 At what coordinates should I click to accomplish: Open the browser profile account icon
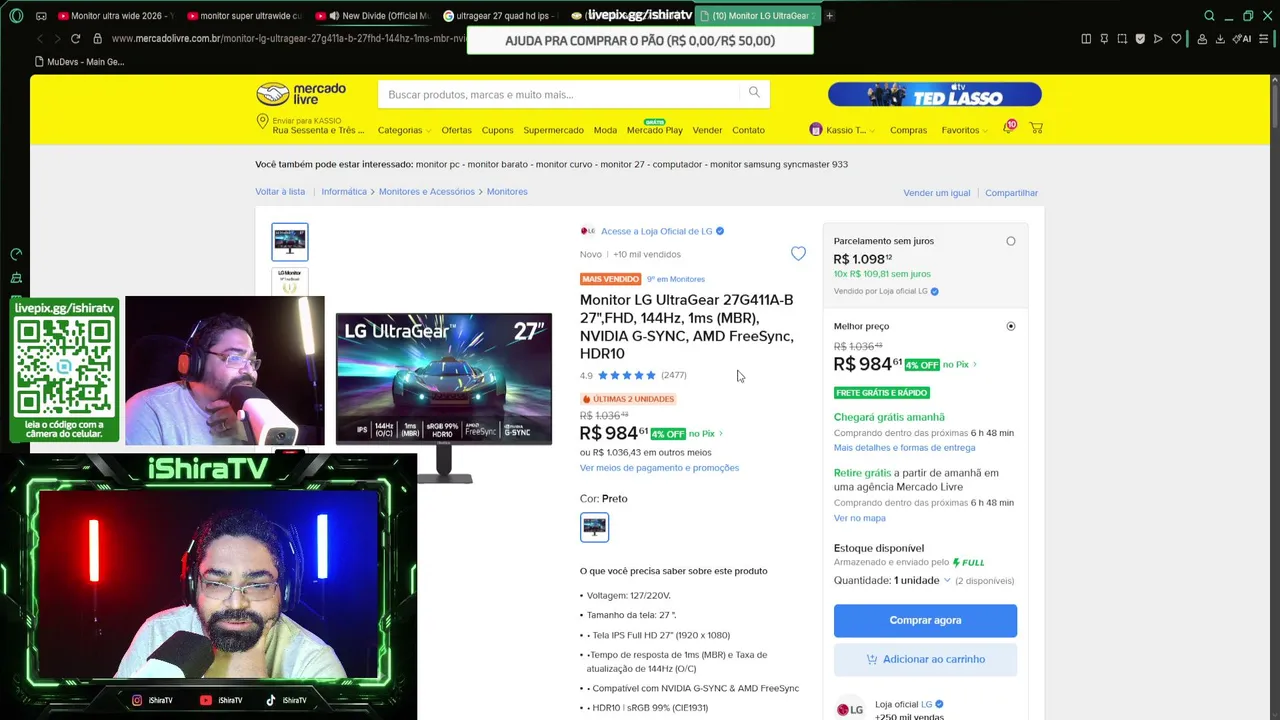pyautogui.click(x=1202, y=39)
